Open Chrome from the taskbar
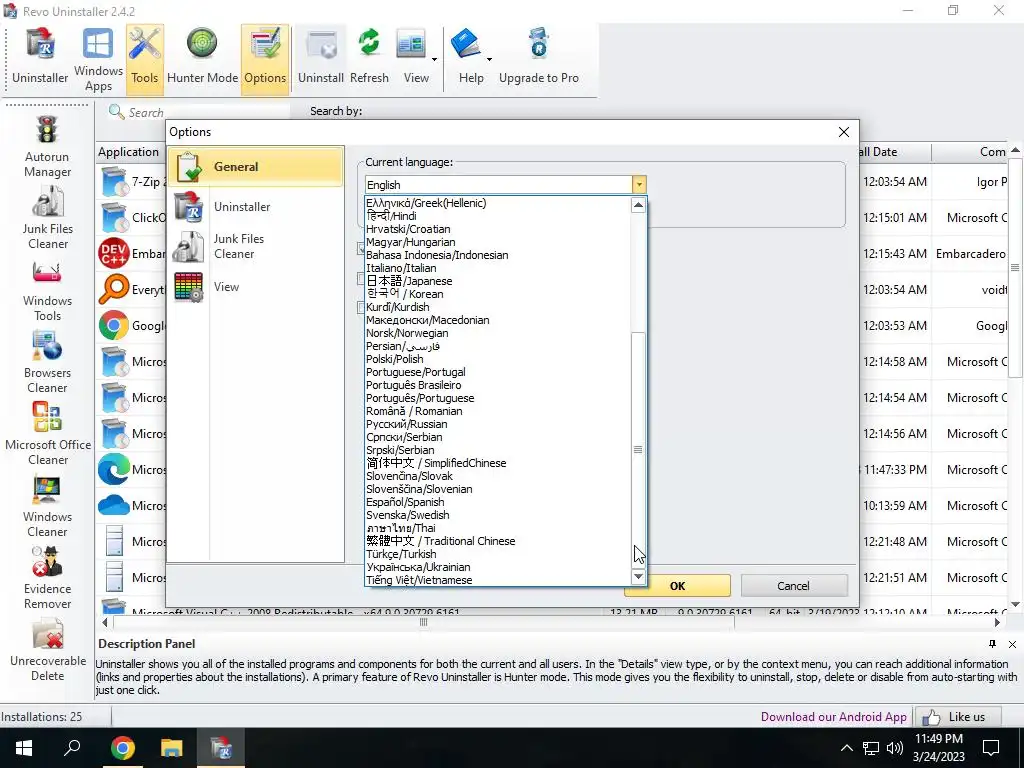 (123, 748)
